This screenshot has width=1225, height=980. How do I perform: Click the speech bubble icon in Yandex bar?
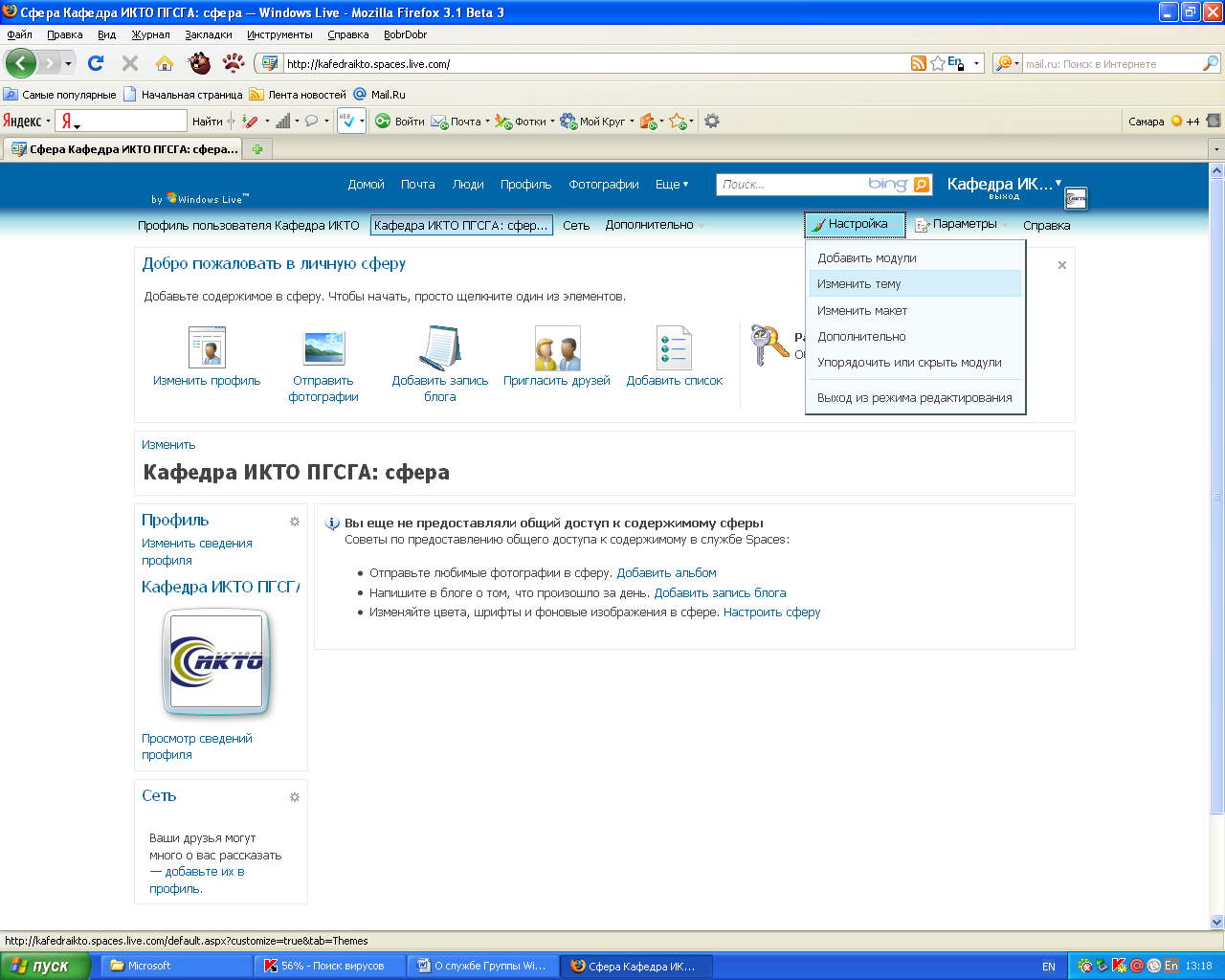(311, 122)
